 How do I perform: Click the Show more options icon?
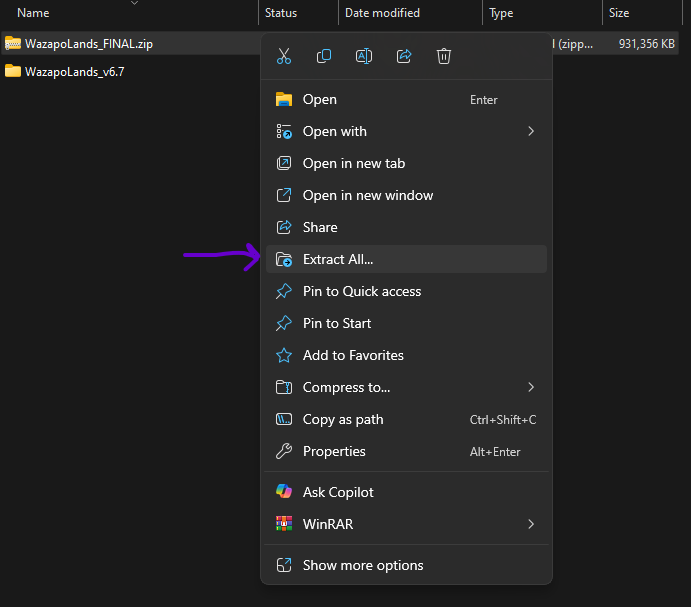click(x=284, y=565)
